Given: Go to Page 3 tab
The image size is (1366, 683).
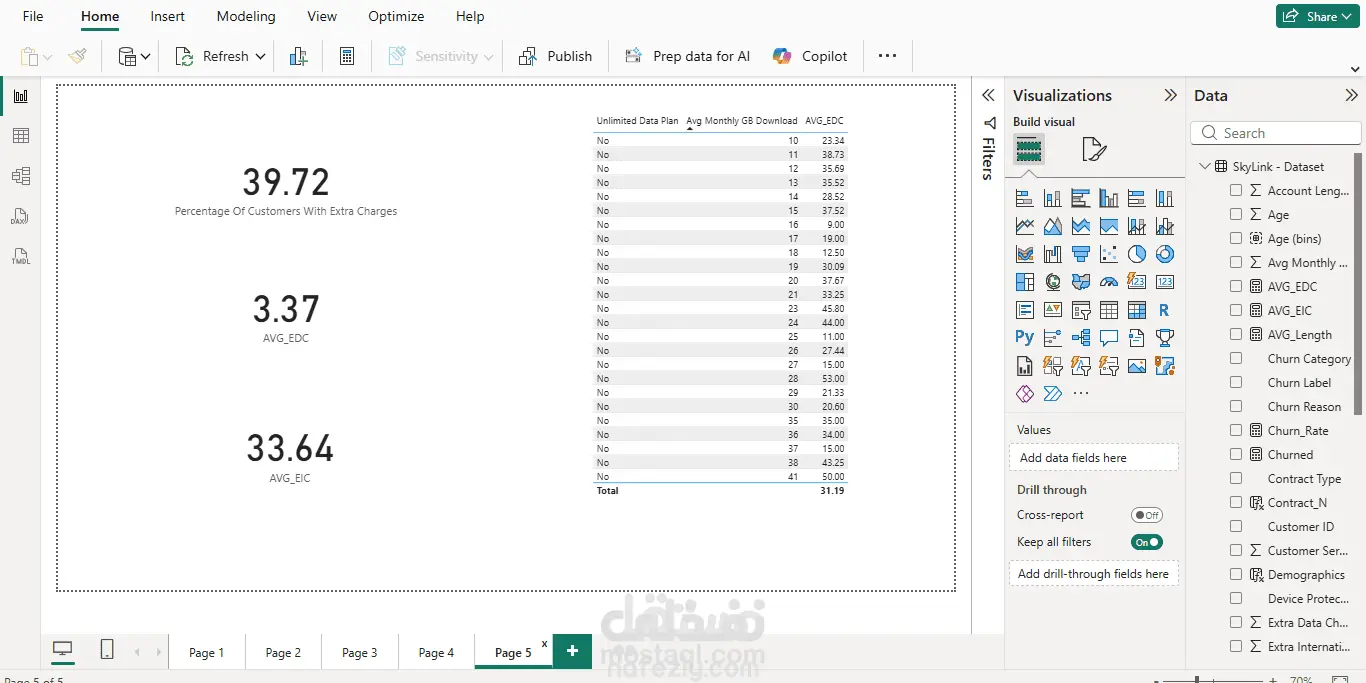Looking at the screenshot, I should (360, 652).
